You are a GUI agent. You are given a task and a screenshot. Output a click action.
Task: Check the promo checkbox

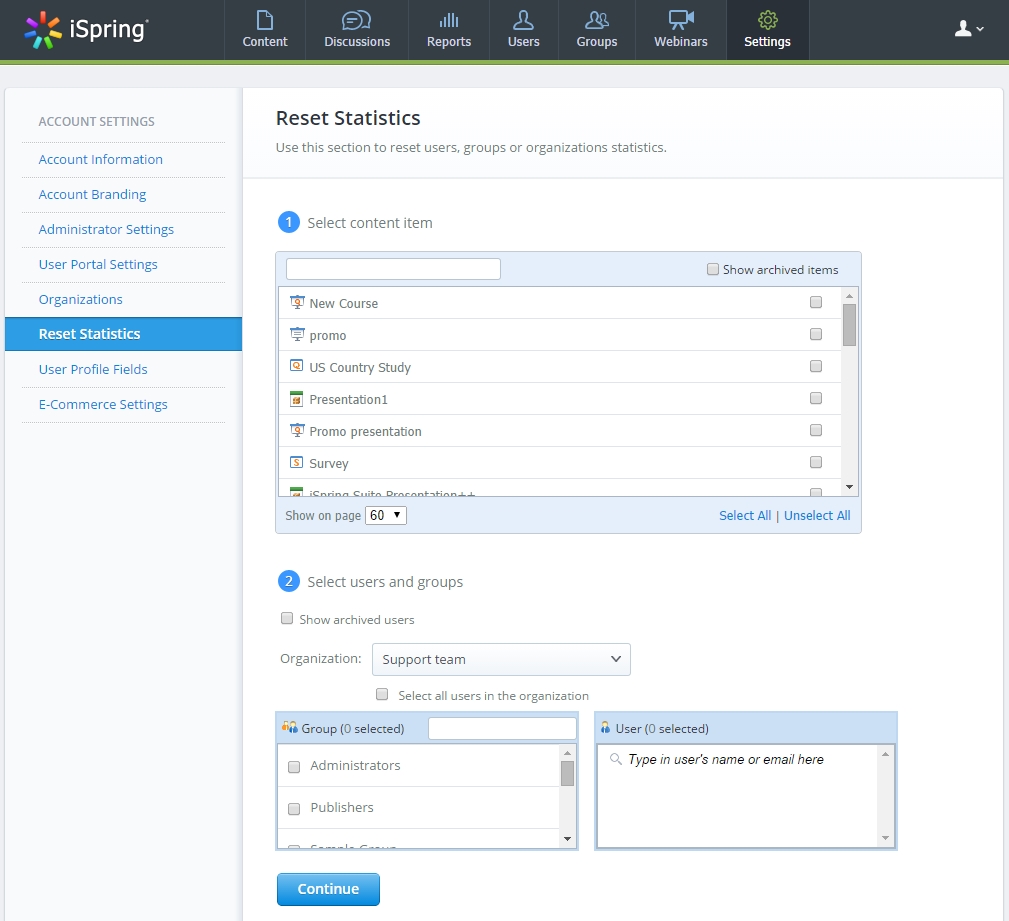pos(815,334)
